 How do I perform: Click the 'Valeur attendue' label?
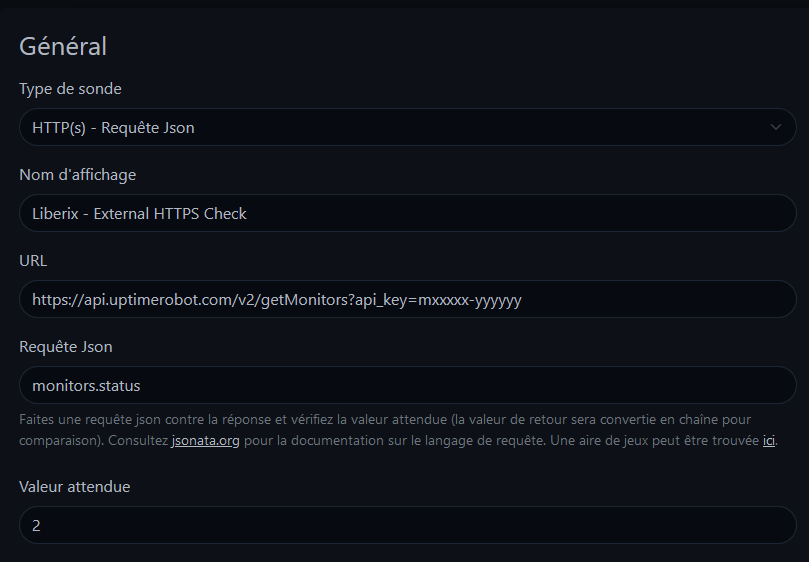74,487
